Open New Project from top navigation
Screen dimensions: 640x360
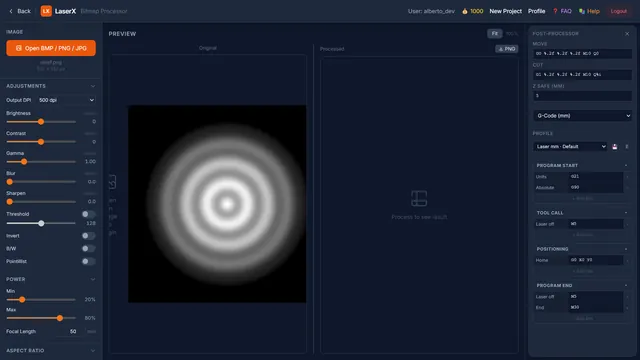point(505,11)
